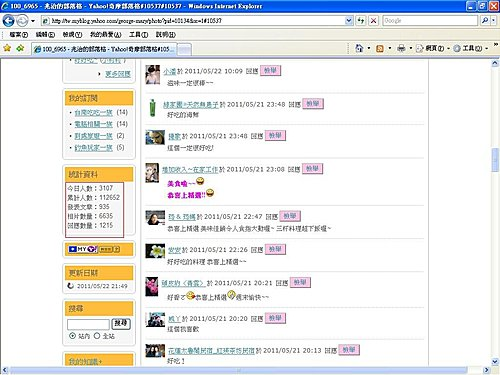The image size is (500, 375).
Task: Refresh the page with the green arrows icon
Action: tap(361, 21)
